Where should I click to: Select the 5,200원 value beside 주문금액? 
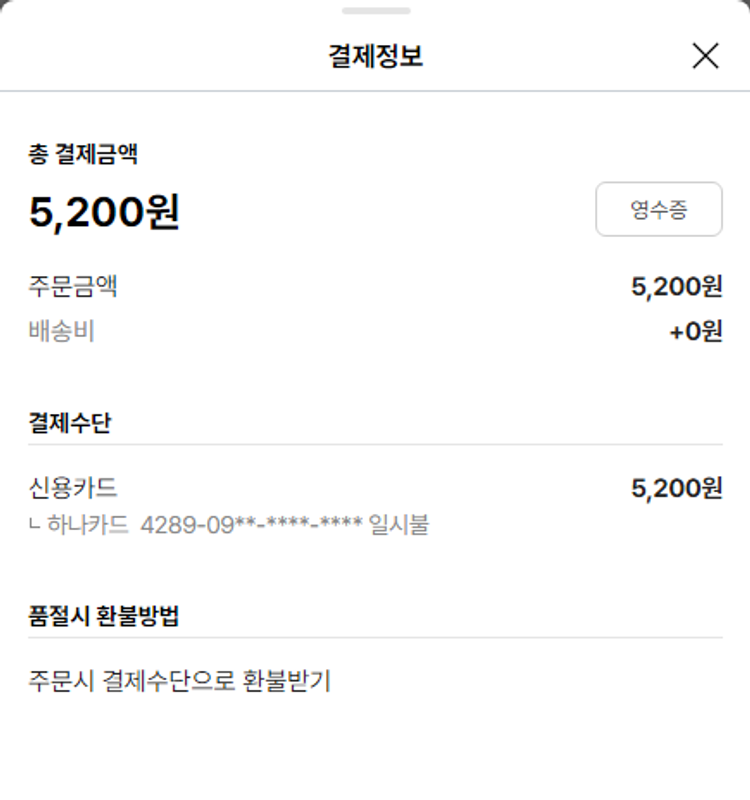[676, 287]
